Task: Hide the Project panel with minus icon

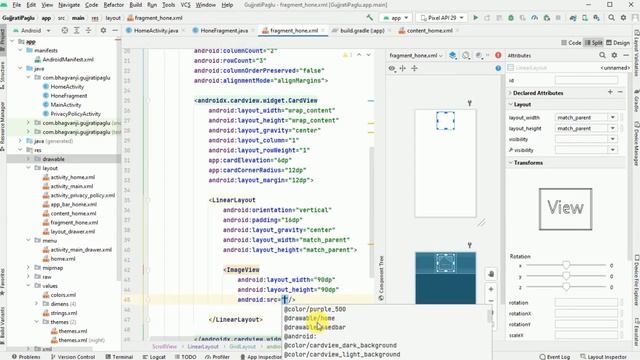Action: point(115,31)
